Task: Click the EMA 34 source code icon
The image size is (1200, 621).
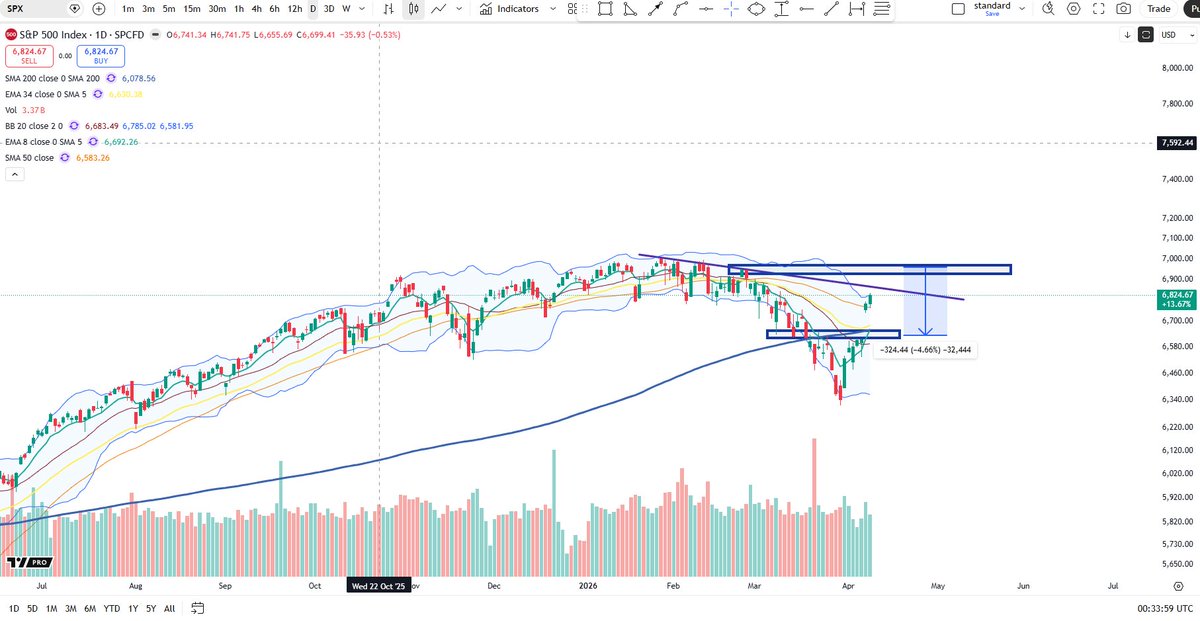Action: click(98, 94)
